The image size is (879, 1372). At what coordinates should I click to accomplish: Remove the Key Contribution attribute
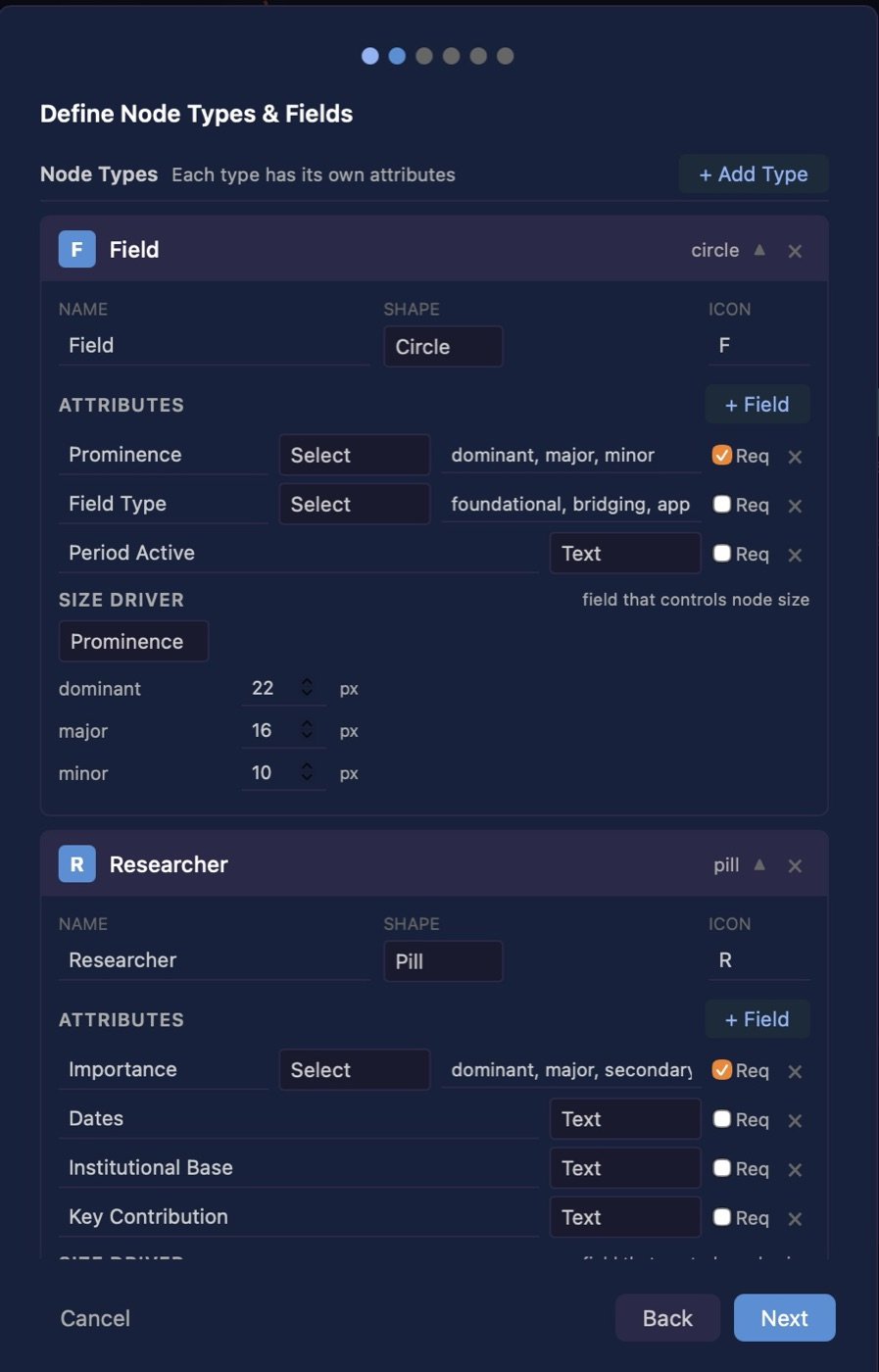click(x=795, y=1218)
